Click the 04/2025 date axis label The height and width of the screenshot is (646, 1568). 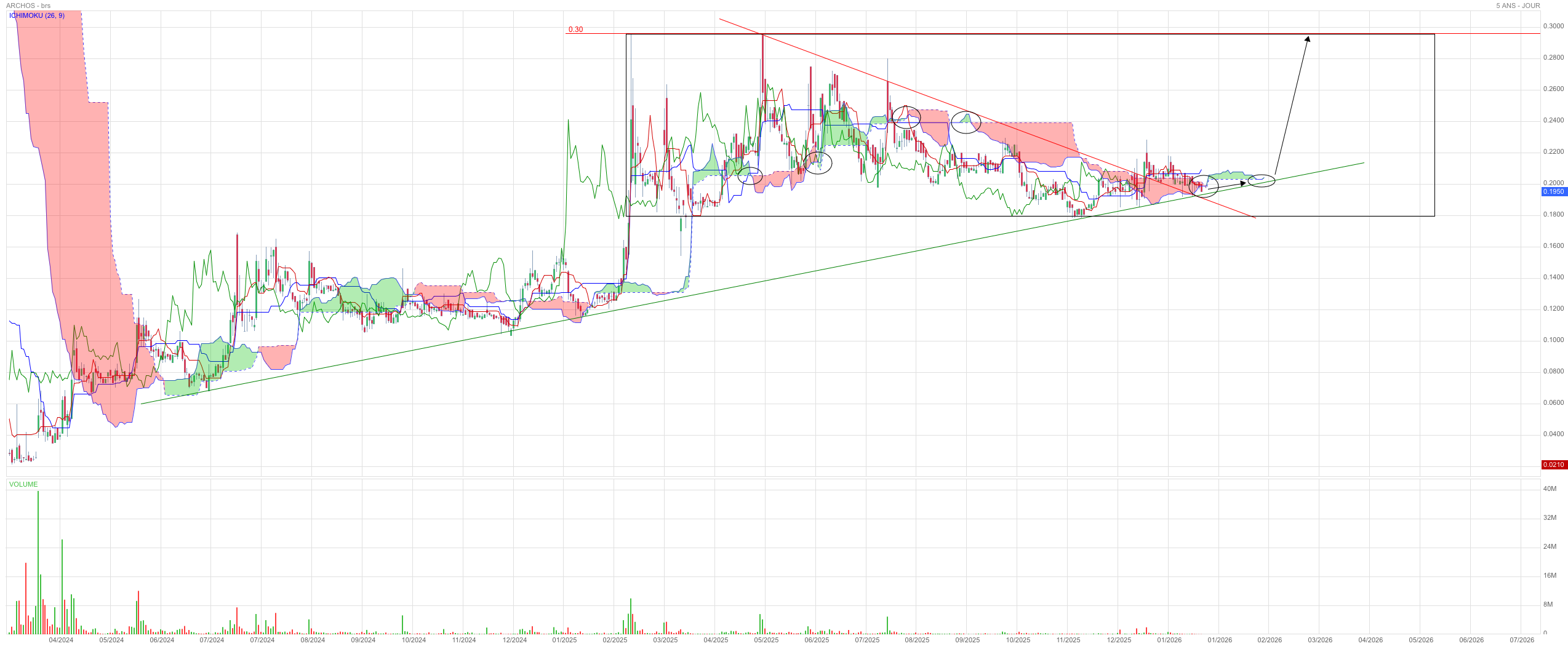(x=716, y=640)
